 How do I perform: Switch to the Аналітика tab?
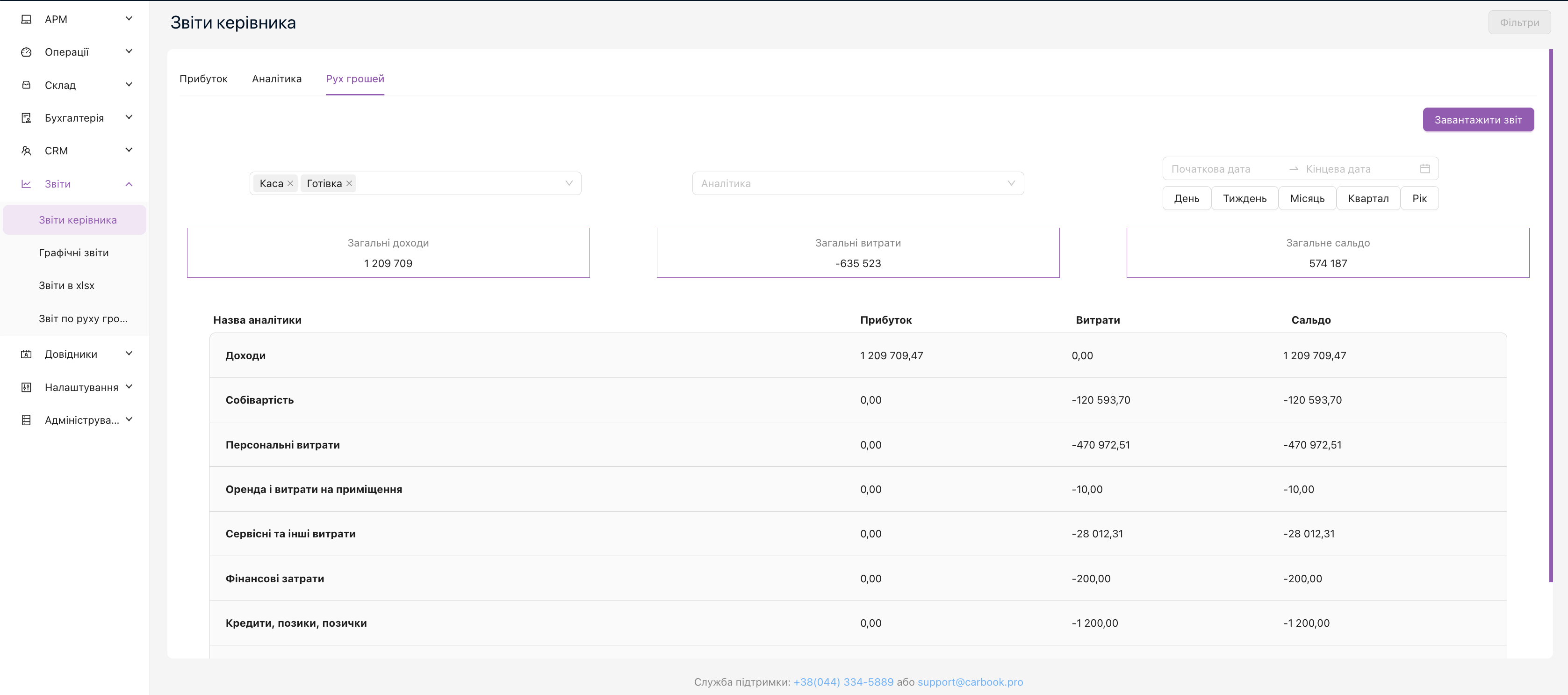tap(277, 79)
